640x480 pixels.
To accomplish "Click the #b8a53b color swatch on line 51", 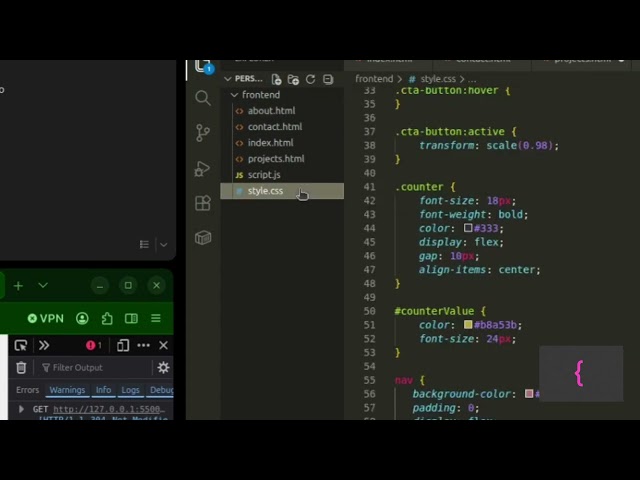I will click(x=468, y=324).
